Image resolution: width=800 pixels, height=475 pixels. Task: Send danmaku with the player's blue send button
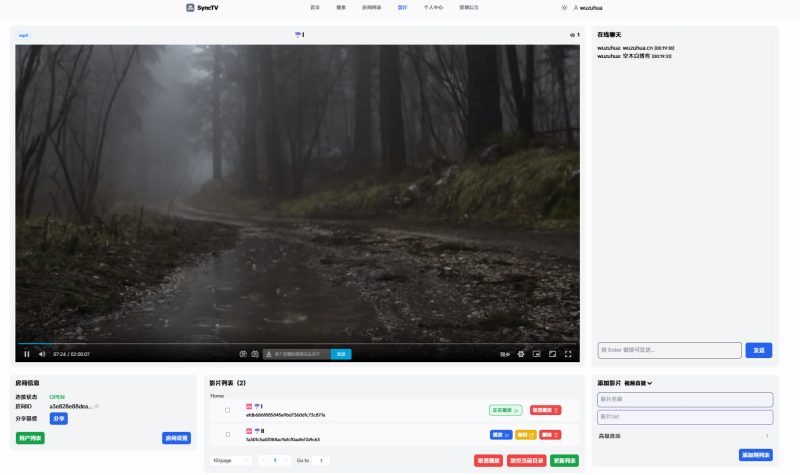[x=341, y=354]
